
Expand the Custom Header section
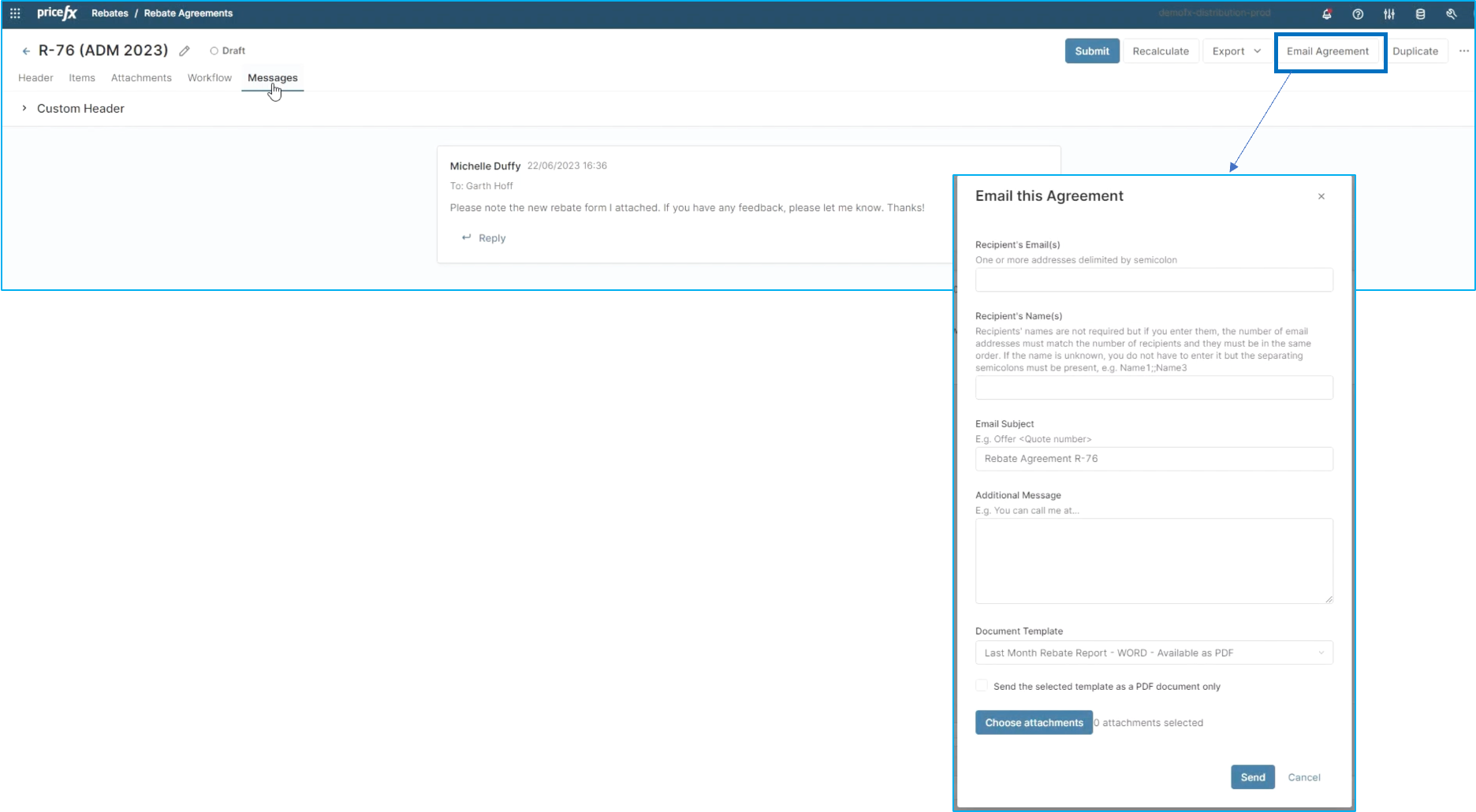click(24, 109)
